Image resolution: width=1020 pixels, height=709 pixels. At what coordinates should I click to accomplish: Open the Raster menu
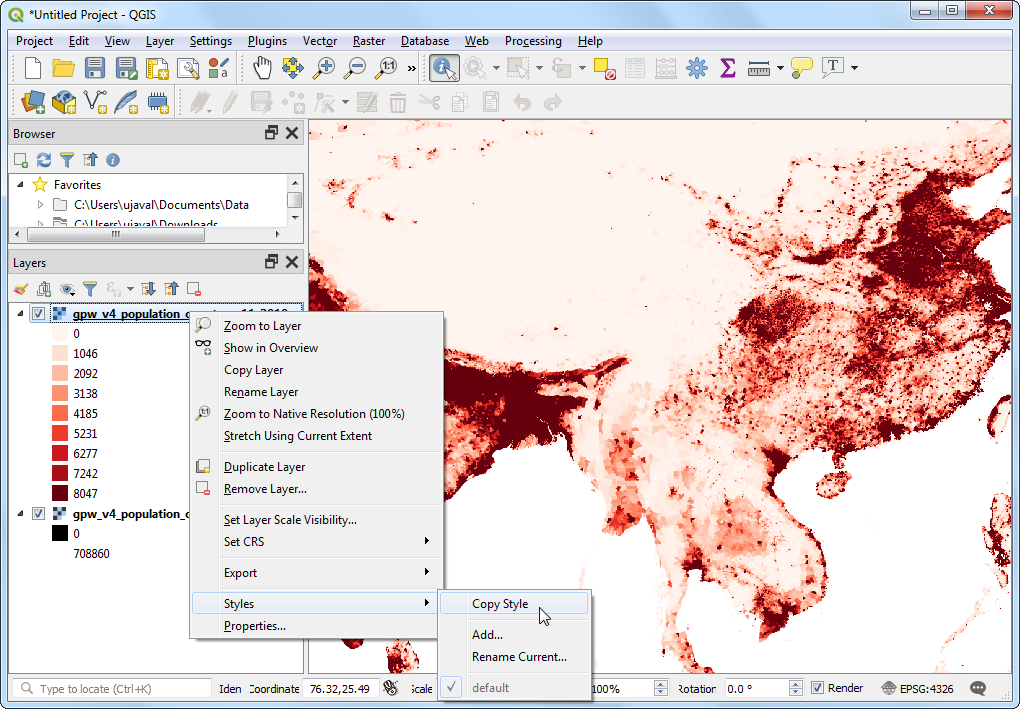coord(369,41)
